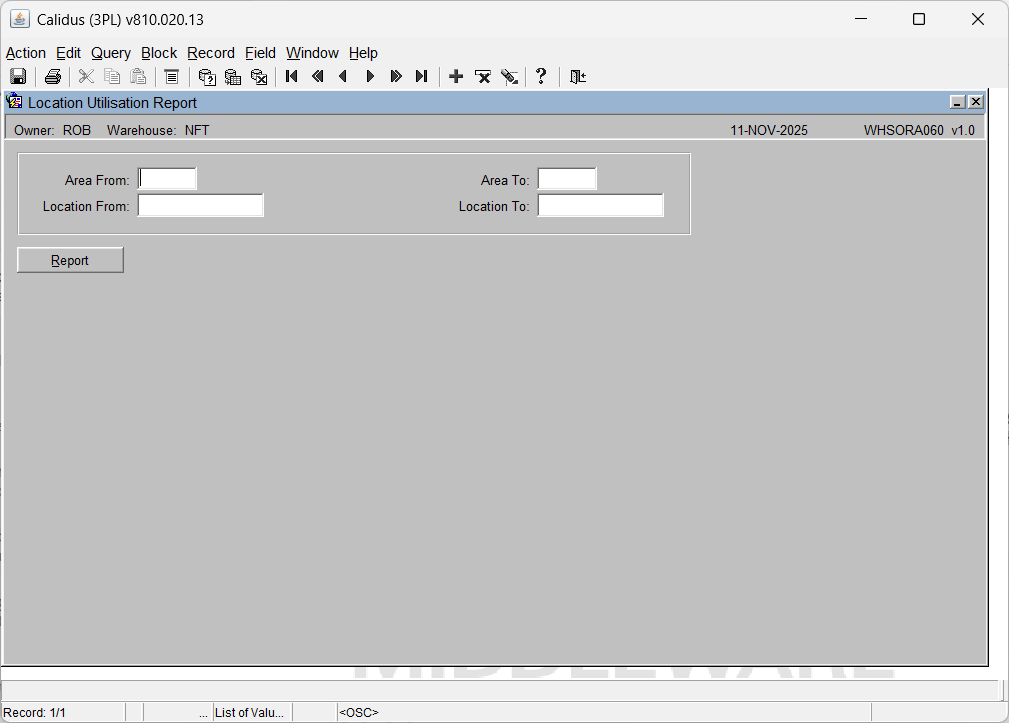Jump to last record arrow

(421, 77)
